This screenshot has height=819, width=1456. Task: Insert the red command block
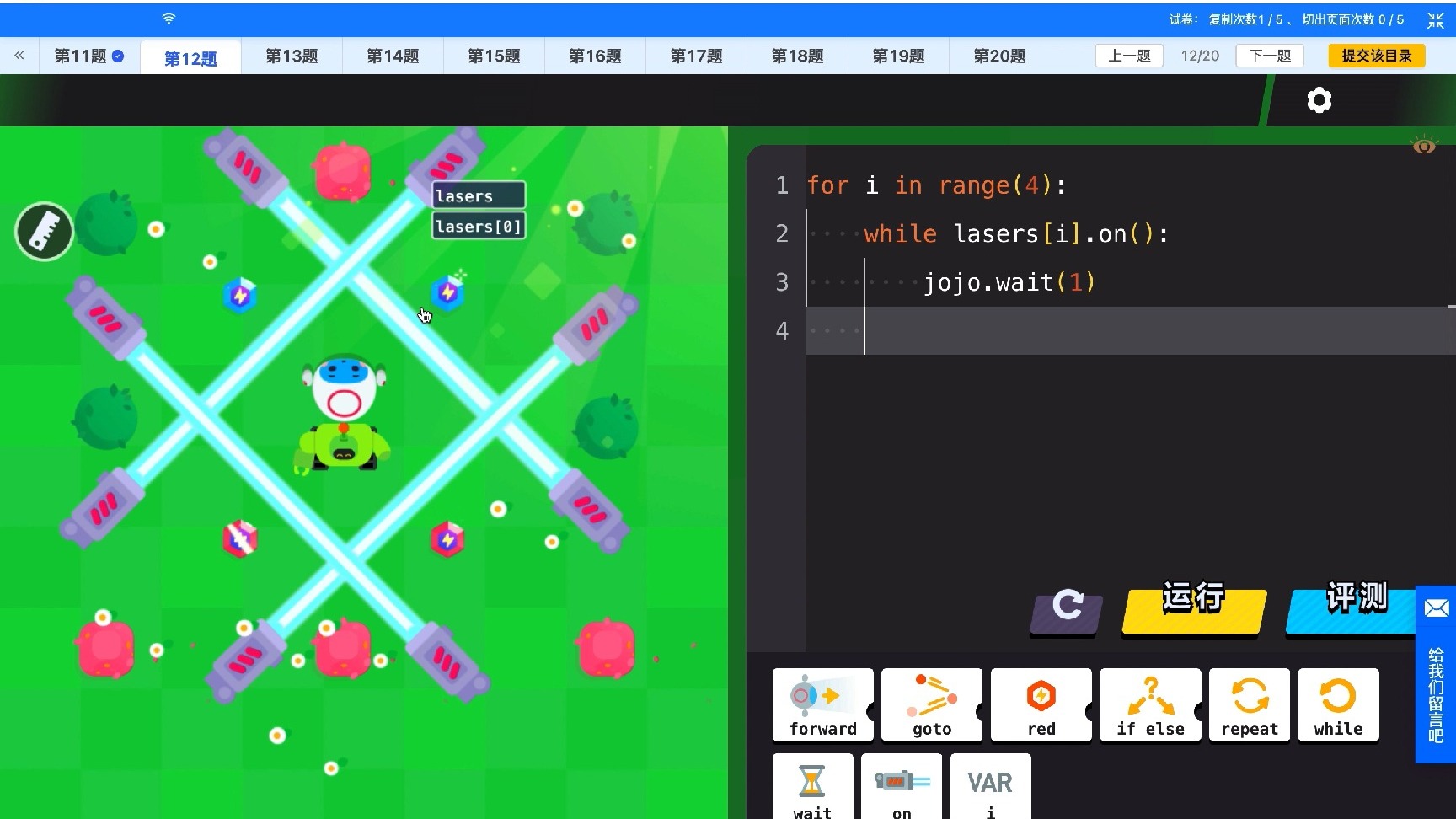point(1041,705)
